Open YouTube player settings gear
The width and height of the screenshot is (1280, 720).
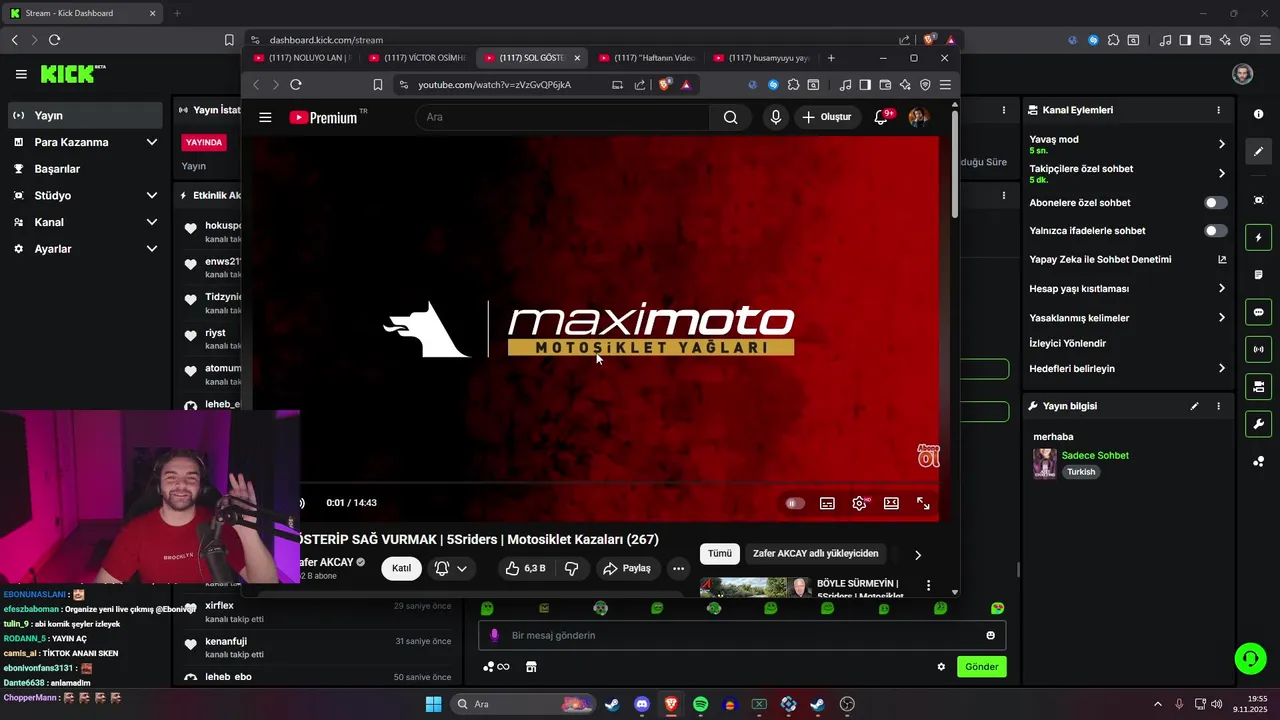coord(859,503)
